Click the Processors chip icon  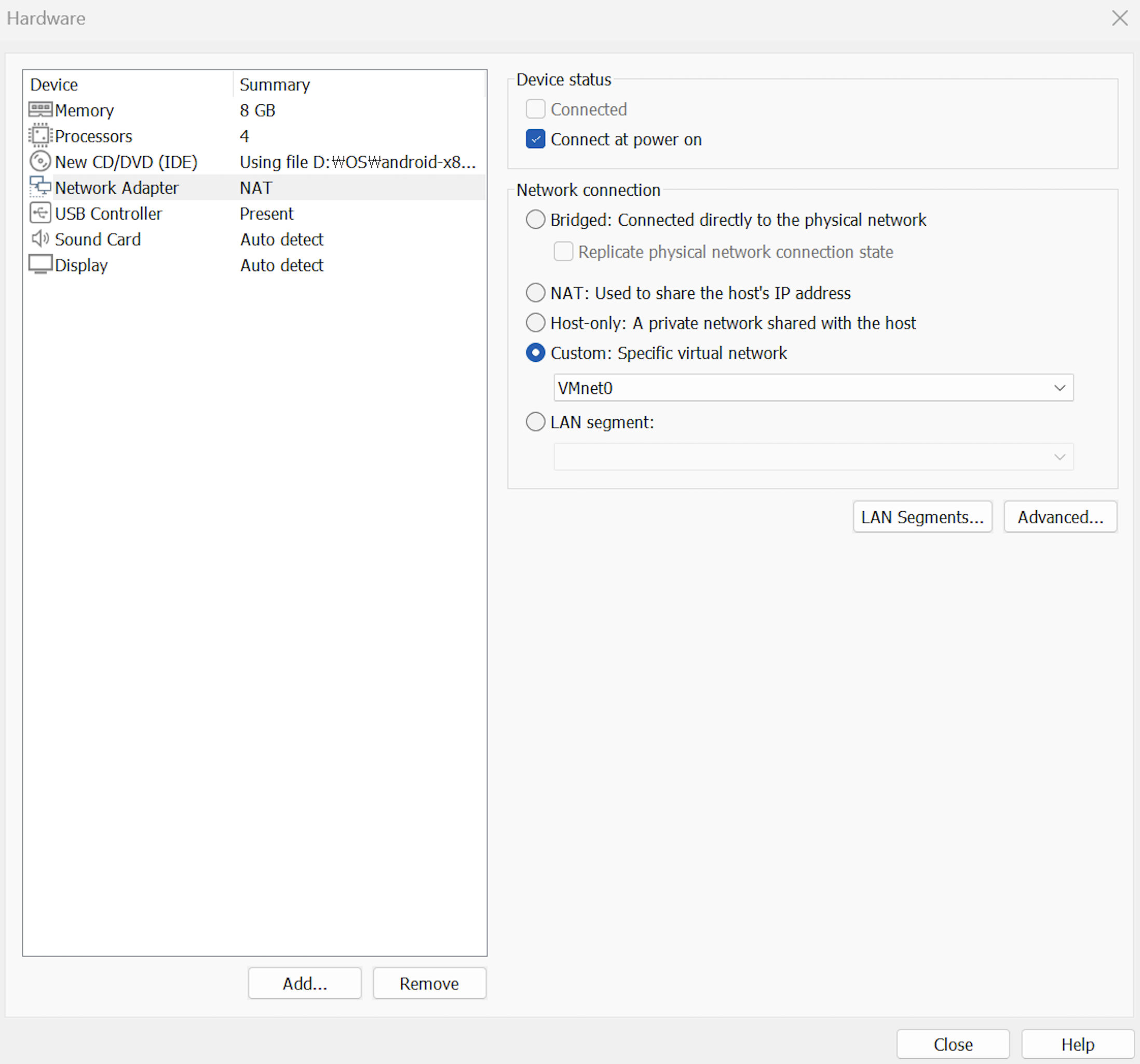pos(39,136)
